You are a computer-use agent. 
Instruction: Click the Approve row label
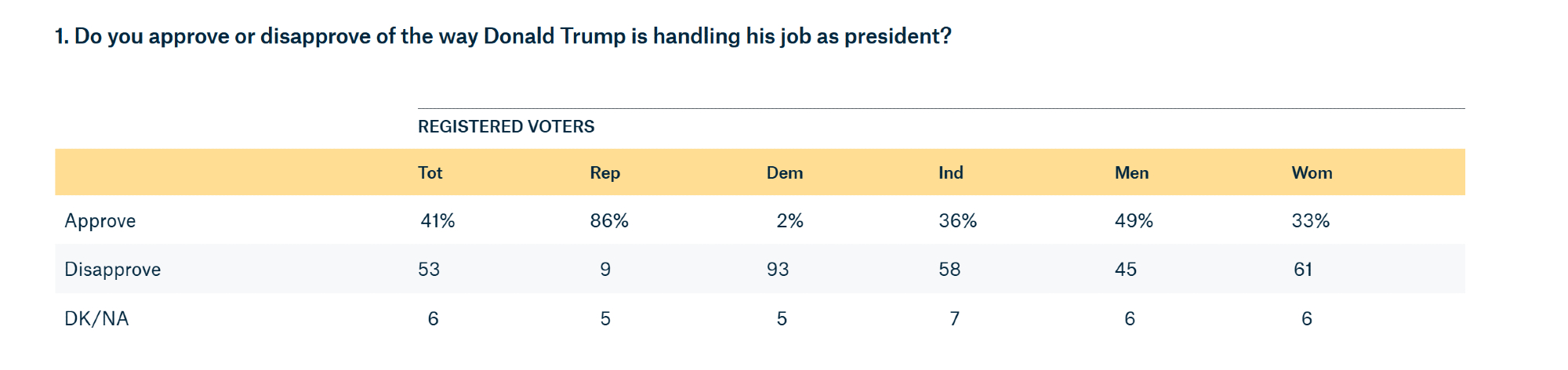coord(100,221)
